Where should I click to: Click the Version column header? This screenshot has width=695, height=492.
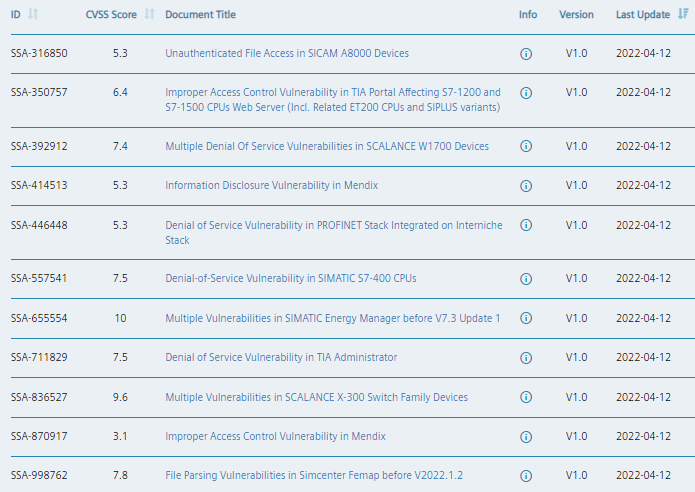click(x=576, y=15)
